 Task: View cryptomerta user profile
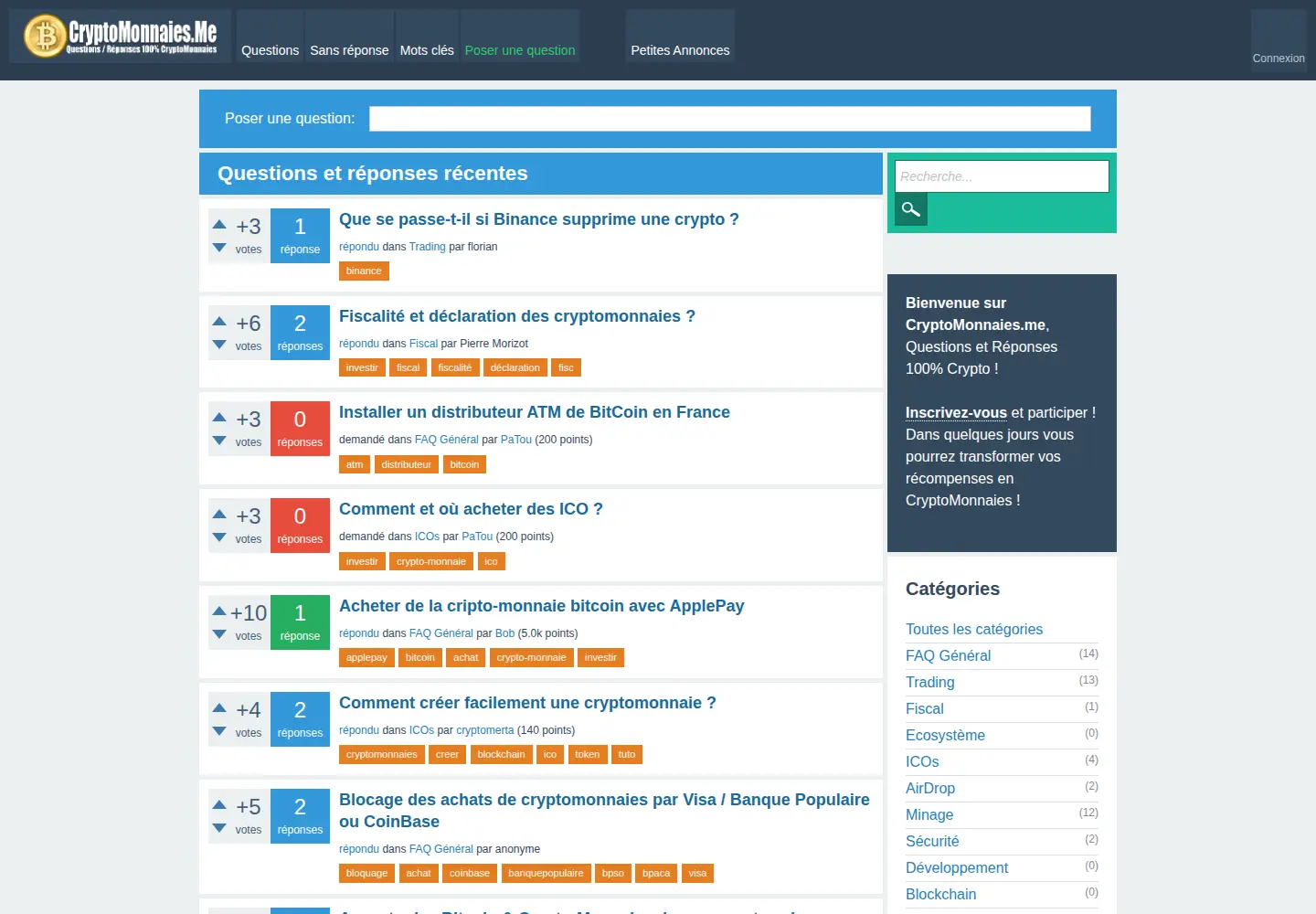(485, 730)
